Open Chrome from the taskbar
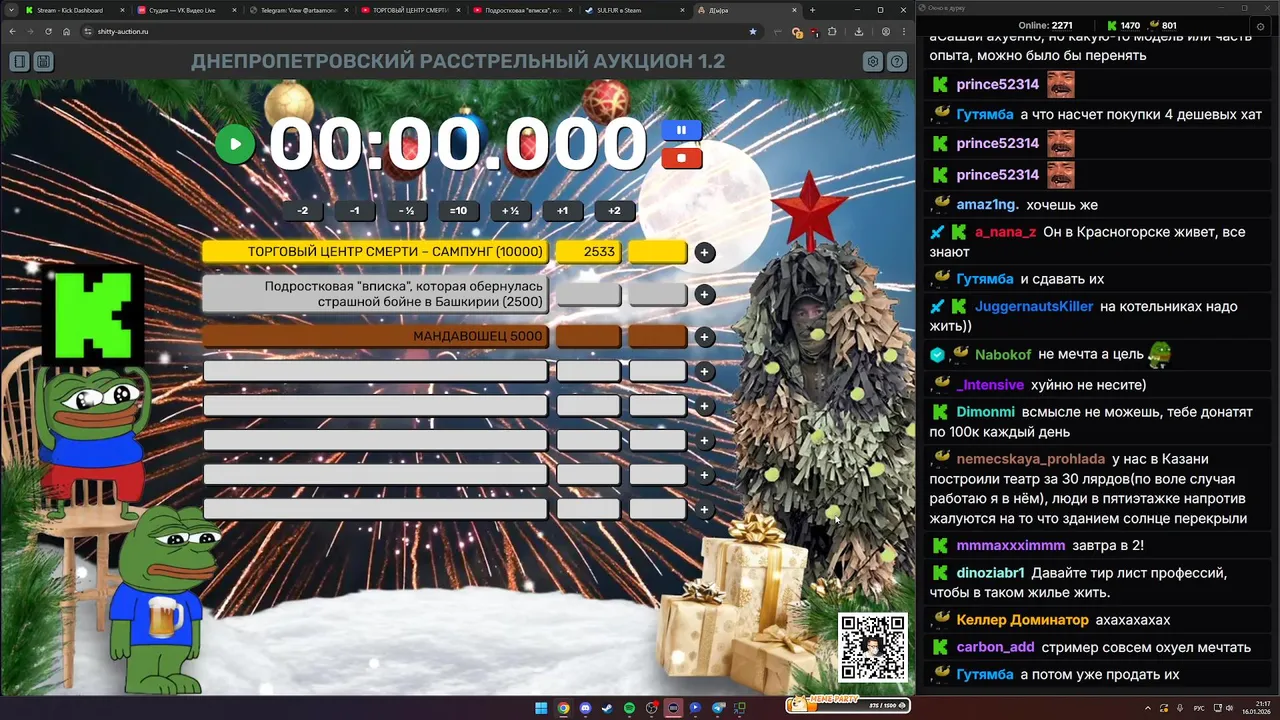1280x720 pixels. click(563, 708)
